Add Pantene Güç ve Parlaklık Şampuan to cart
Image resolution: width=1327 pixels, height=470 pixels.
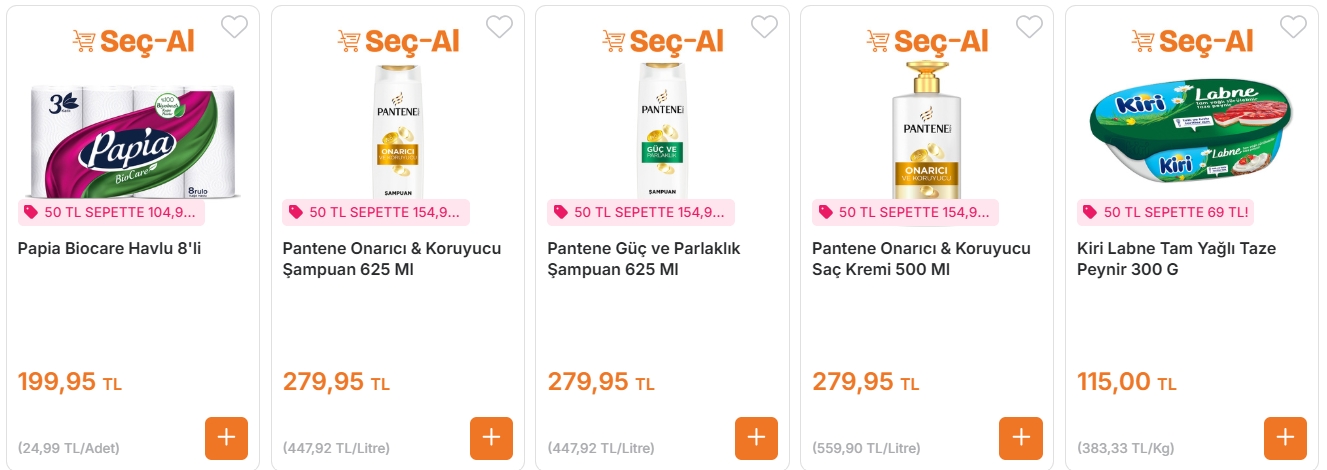pos(756,438)
